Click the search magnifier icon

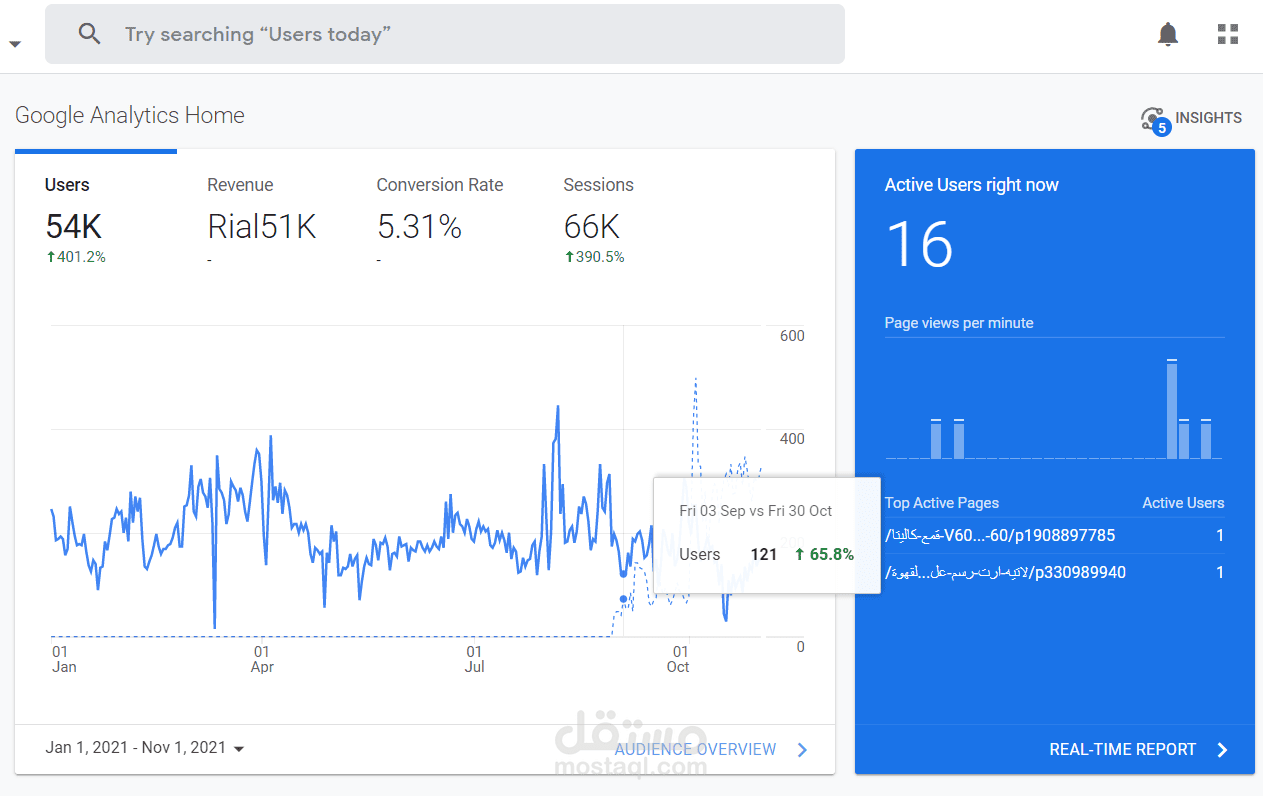pyautogui.click(x=90, y=34)
